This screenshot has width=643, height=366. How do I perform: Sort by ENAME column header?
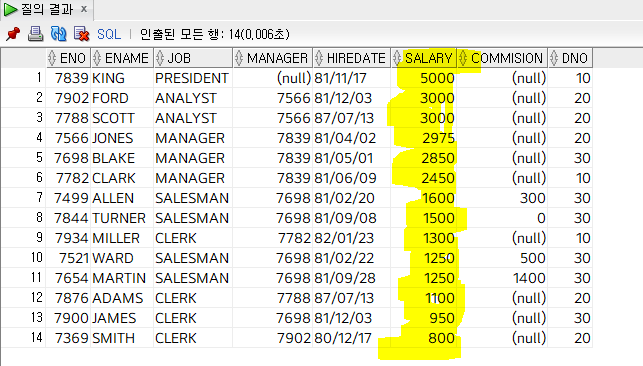[x=122, y=58]
